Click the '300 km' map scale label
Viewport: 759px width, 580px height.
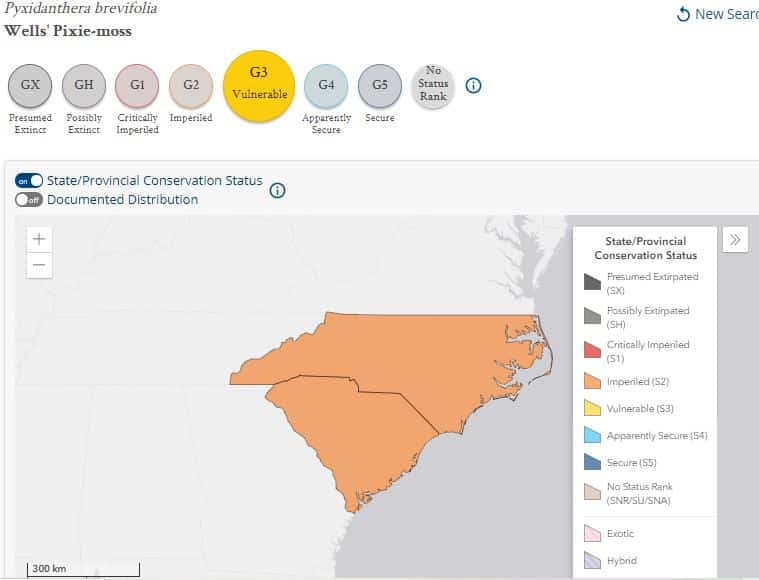(49, 568)
